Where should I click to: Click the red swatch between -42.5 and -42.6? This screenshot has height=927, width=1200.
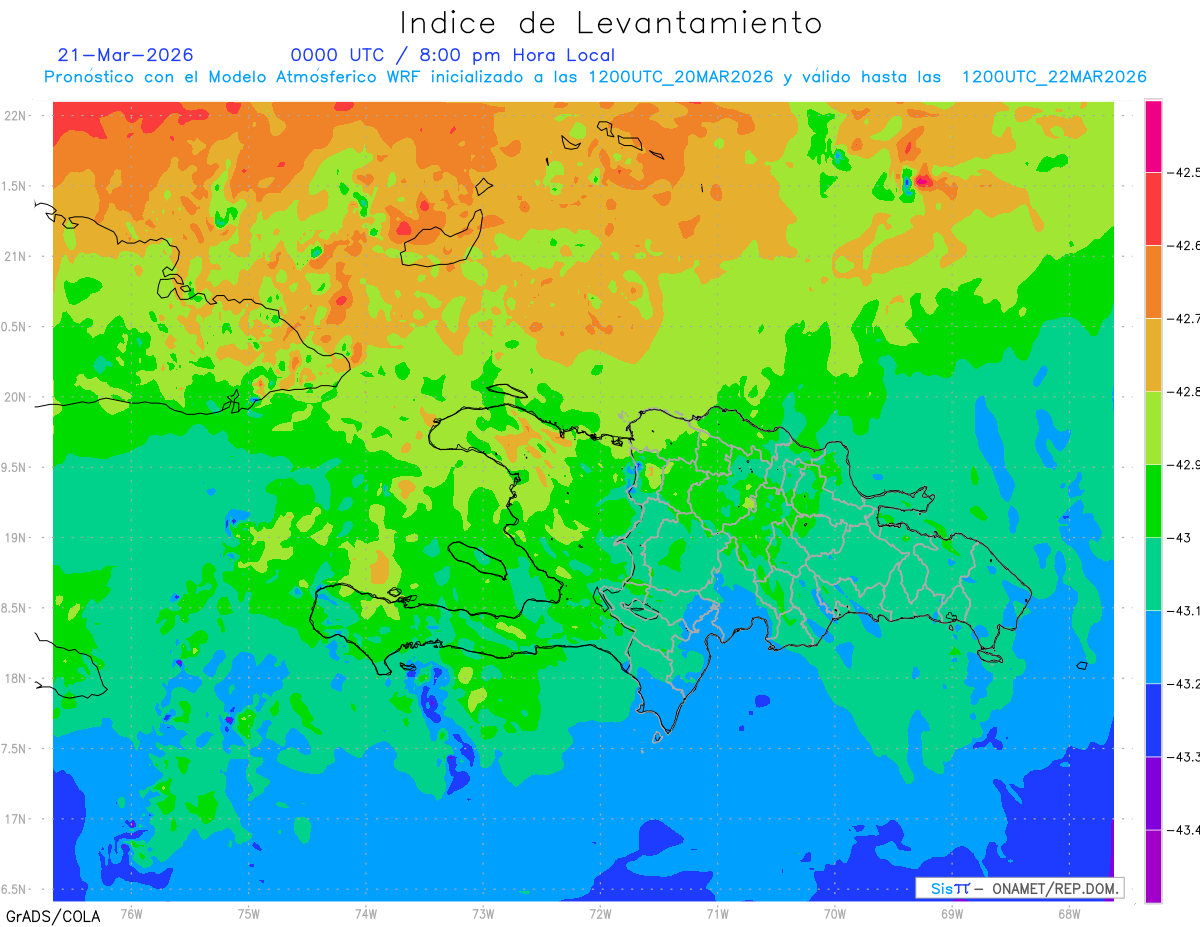click(x=1153, y=208)
